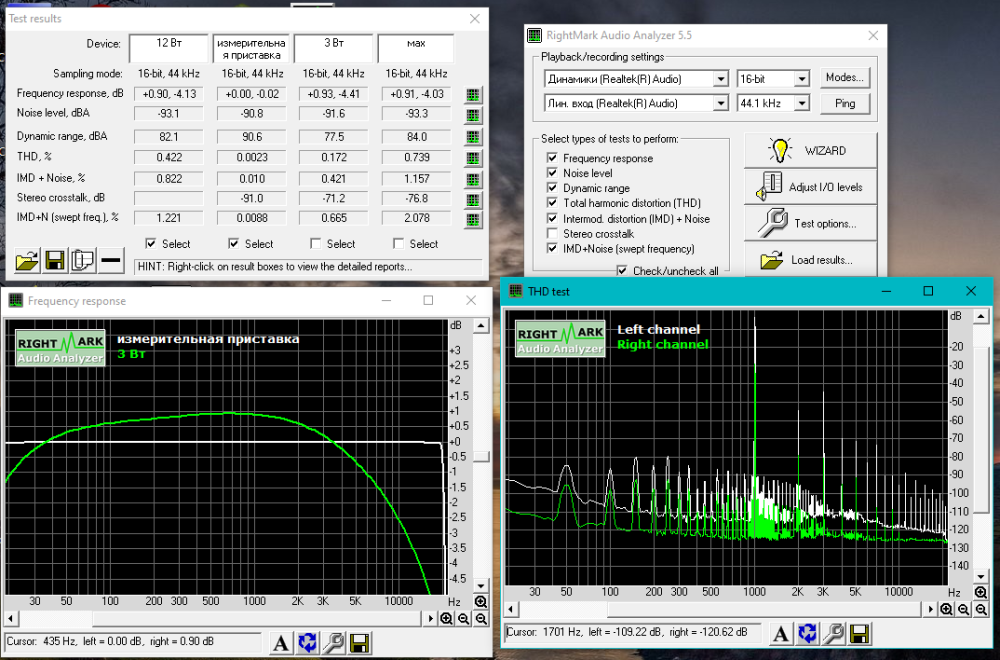
Task: Click the Noise level graph icon in Test results
Action: coord(473,114)
